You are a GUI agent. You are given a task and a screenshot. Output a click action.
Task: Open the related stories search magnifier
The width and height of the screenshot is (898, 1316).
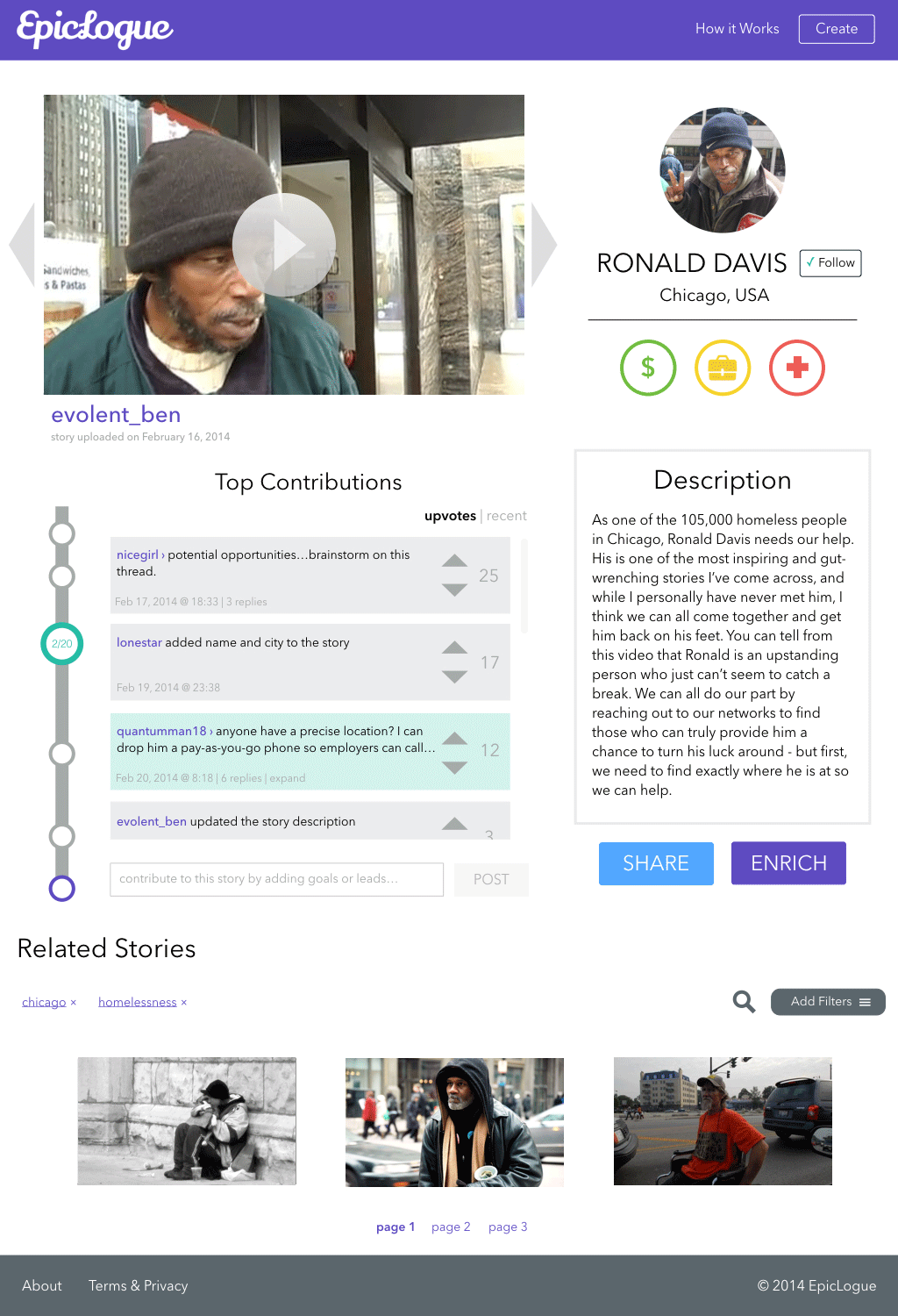[x=744, y=1001]
